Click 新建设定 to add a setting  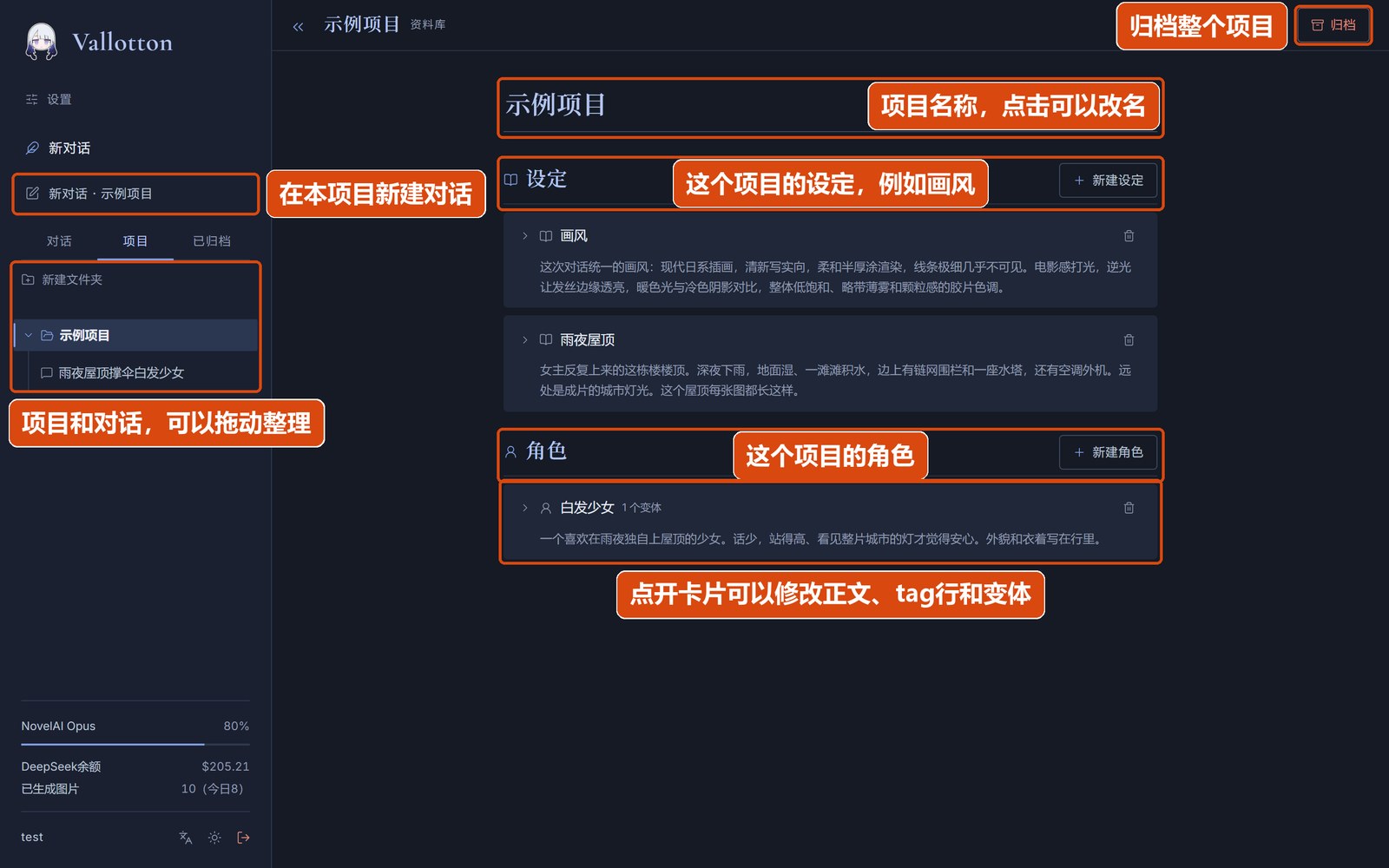pos(1109,181)
